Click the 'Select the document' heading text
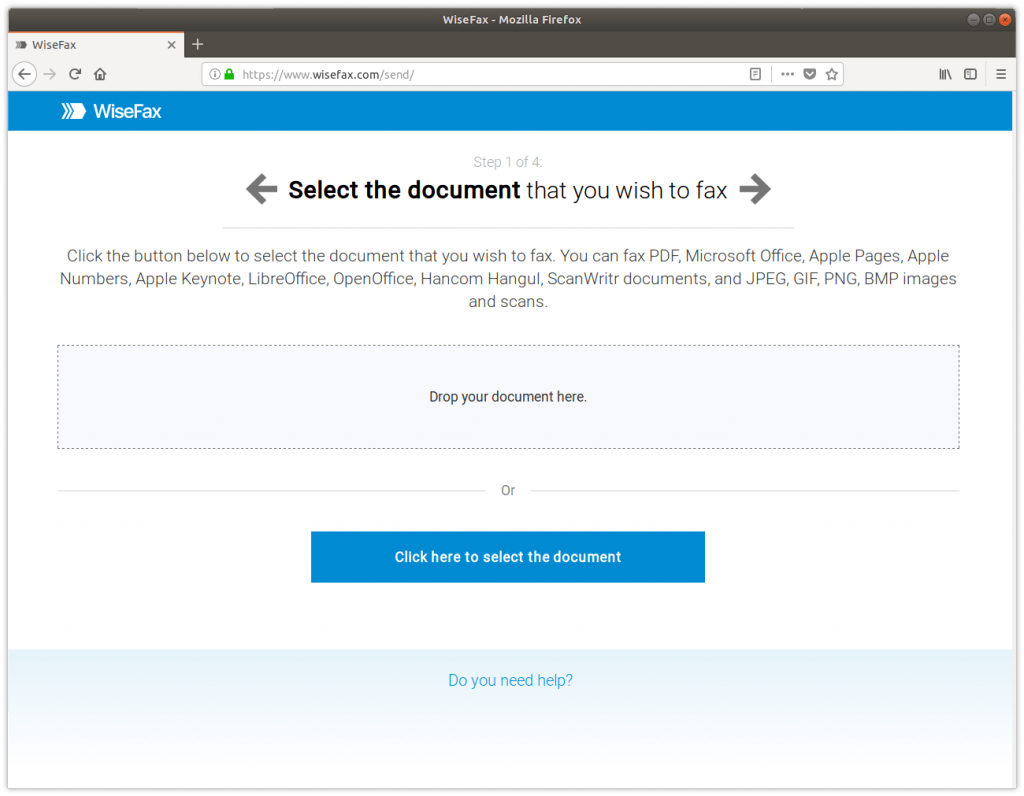 (404, 190)
